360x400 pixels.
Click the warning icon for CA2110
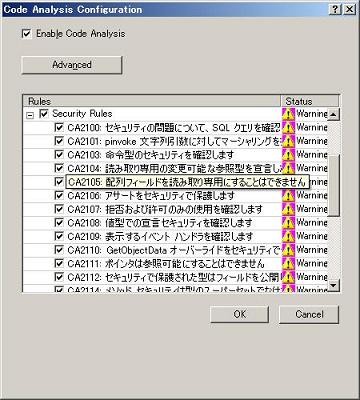click(x=288, y=250)
